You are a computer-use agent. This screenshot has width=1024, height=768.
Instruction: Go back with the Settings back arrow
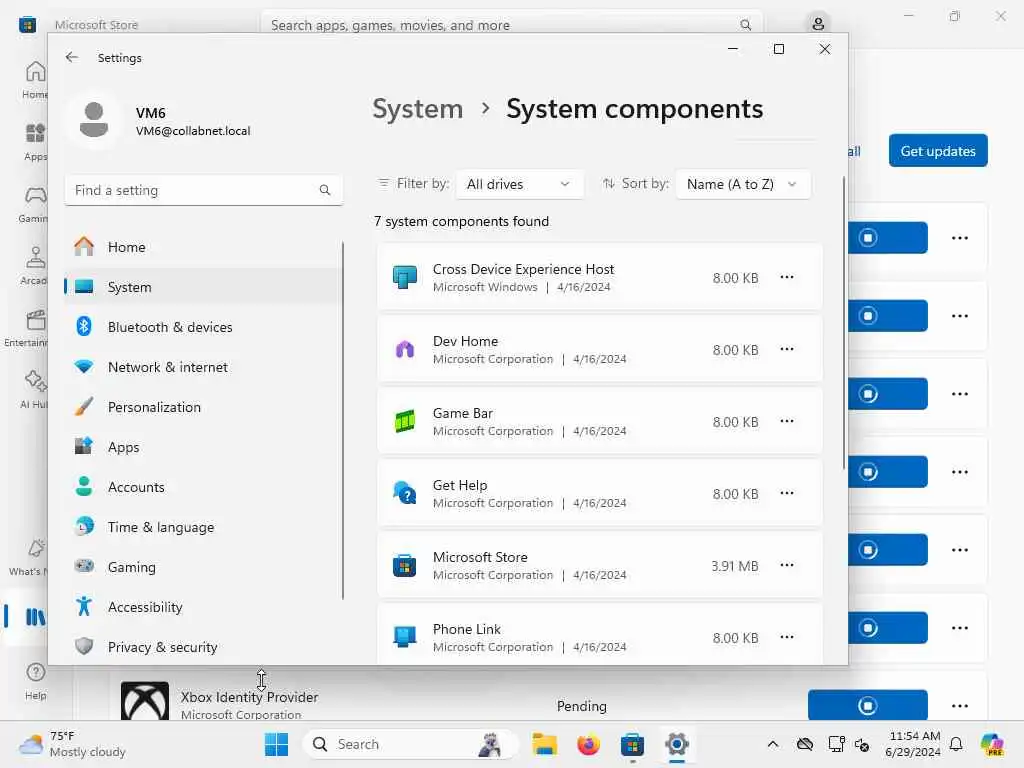coord(72,57)
